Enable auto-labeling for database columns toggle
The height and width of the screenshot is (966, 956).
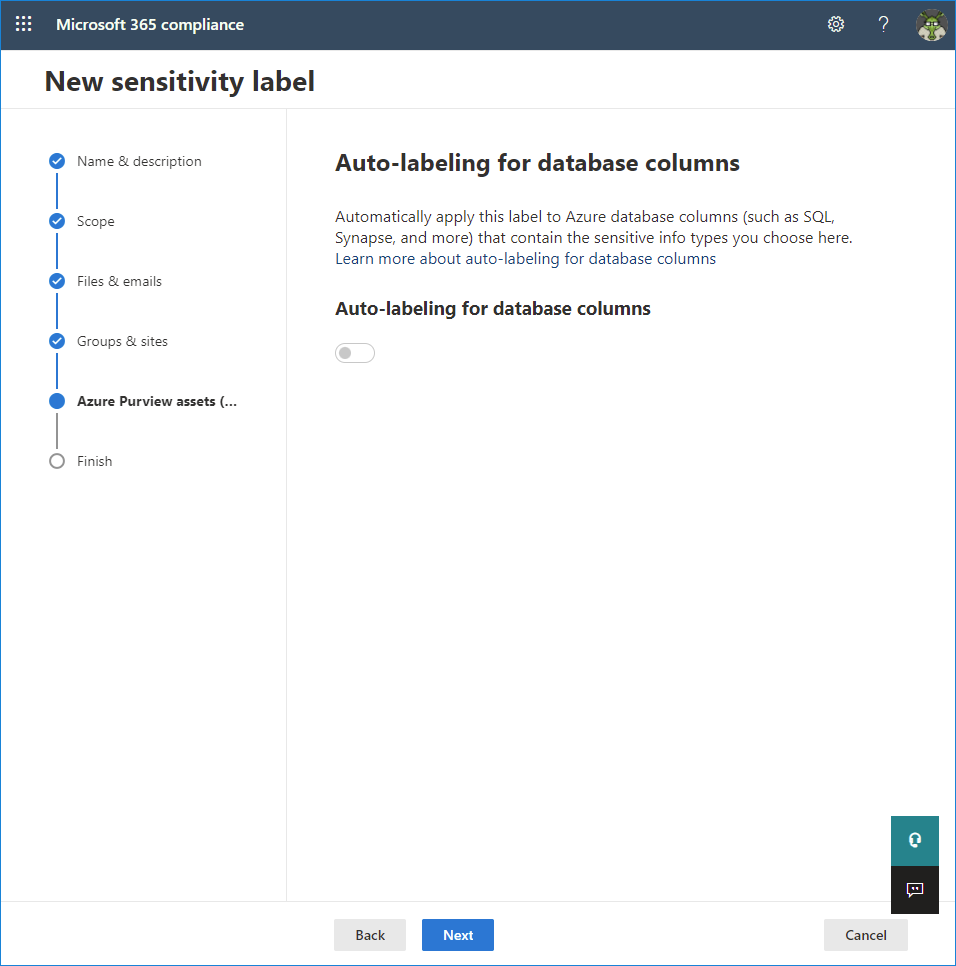[355, 353]
